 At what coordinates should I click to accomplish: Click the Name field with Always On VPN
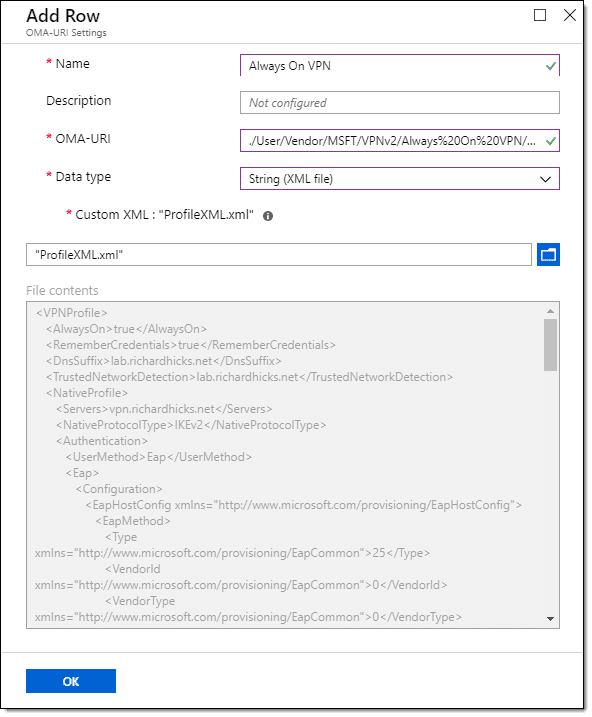click(x=400, y=65)
